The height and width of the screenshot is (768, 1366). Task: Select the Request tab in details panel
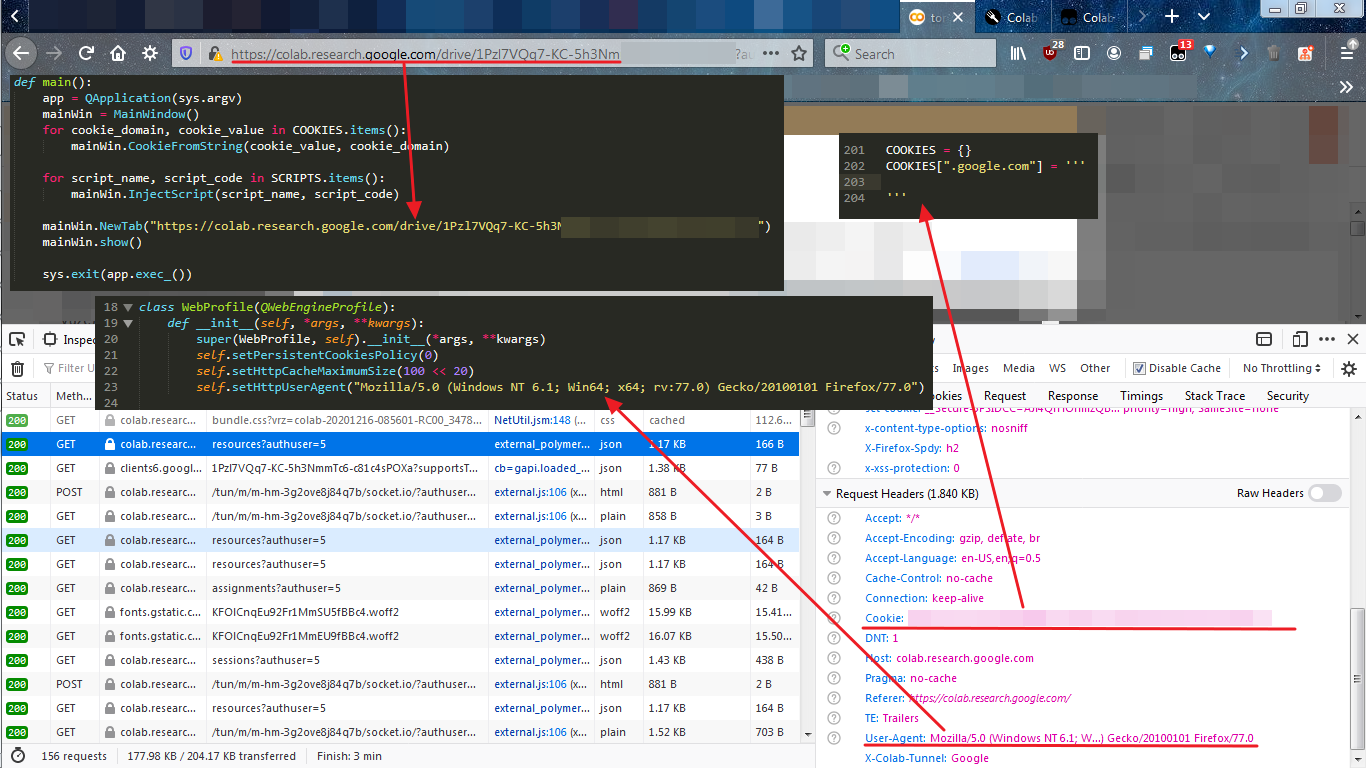(x=1005, y=396)
